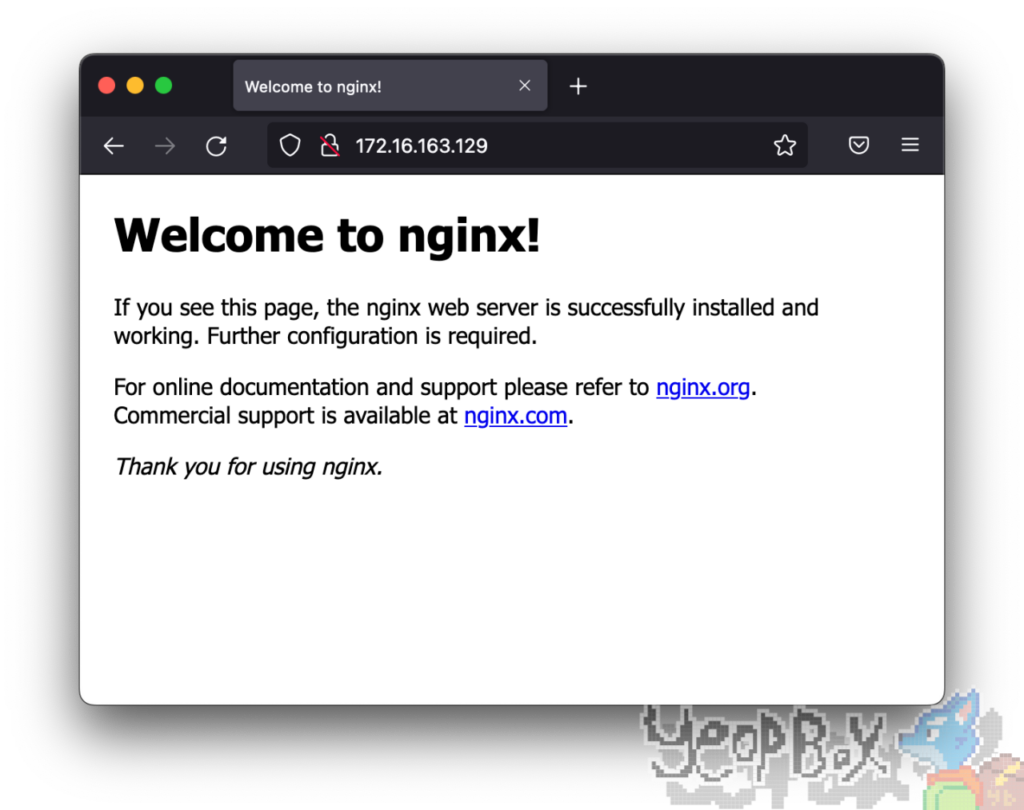Toggle enhanced tracking protection via shield
This screenshot has width=1024, height=810.
pos(289,145)
